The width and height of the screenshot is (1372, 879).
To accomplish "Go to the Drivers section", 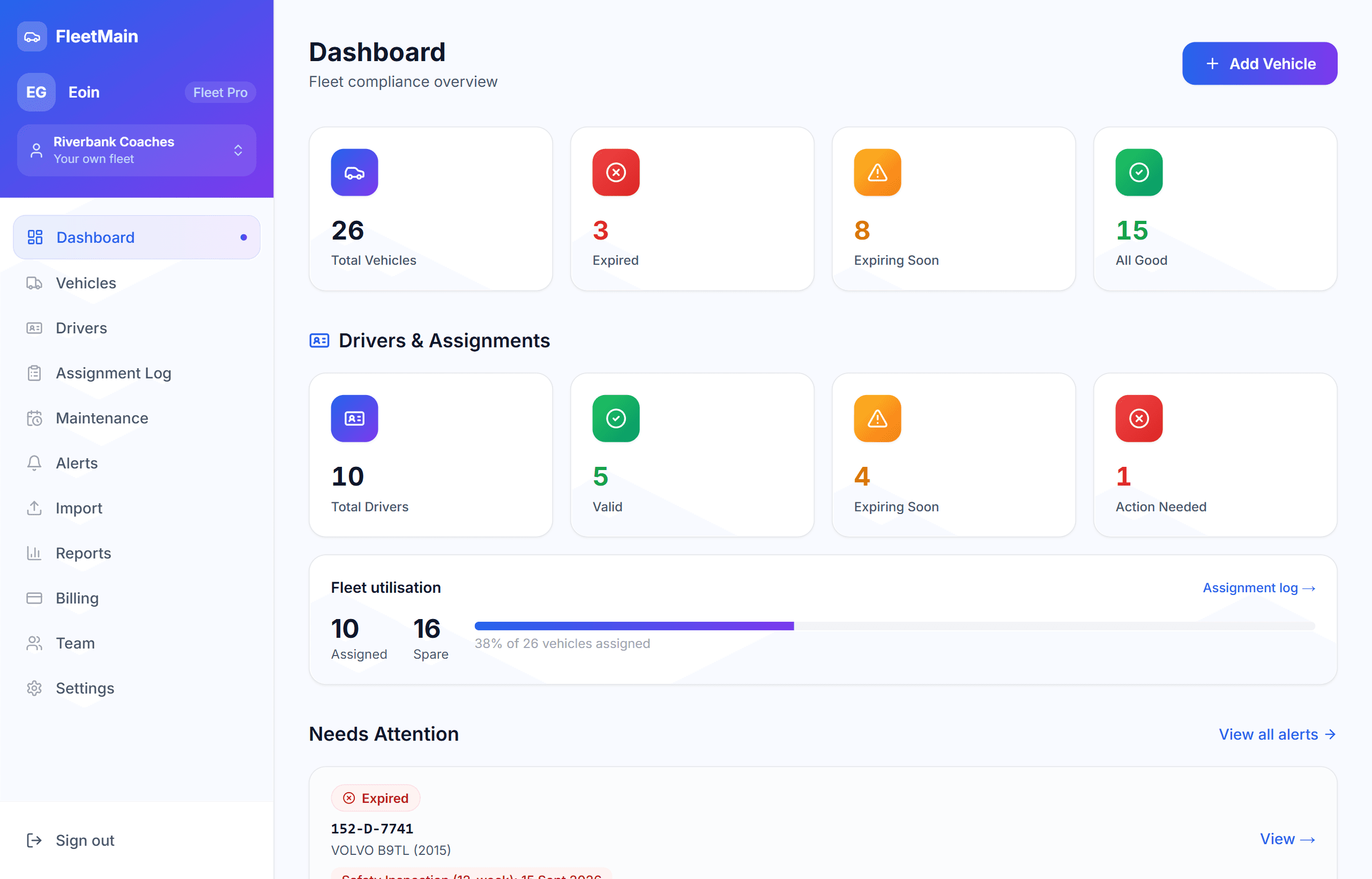I will coord(137,328).
